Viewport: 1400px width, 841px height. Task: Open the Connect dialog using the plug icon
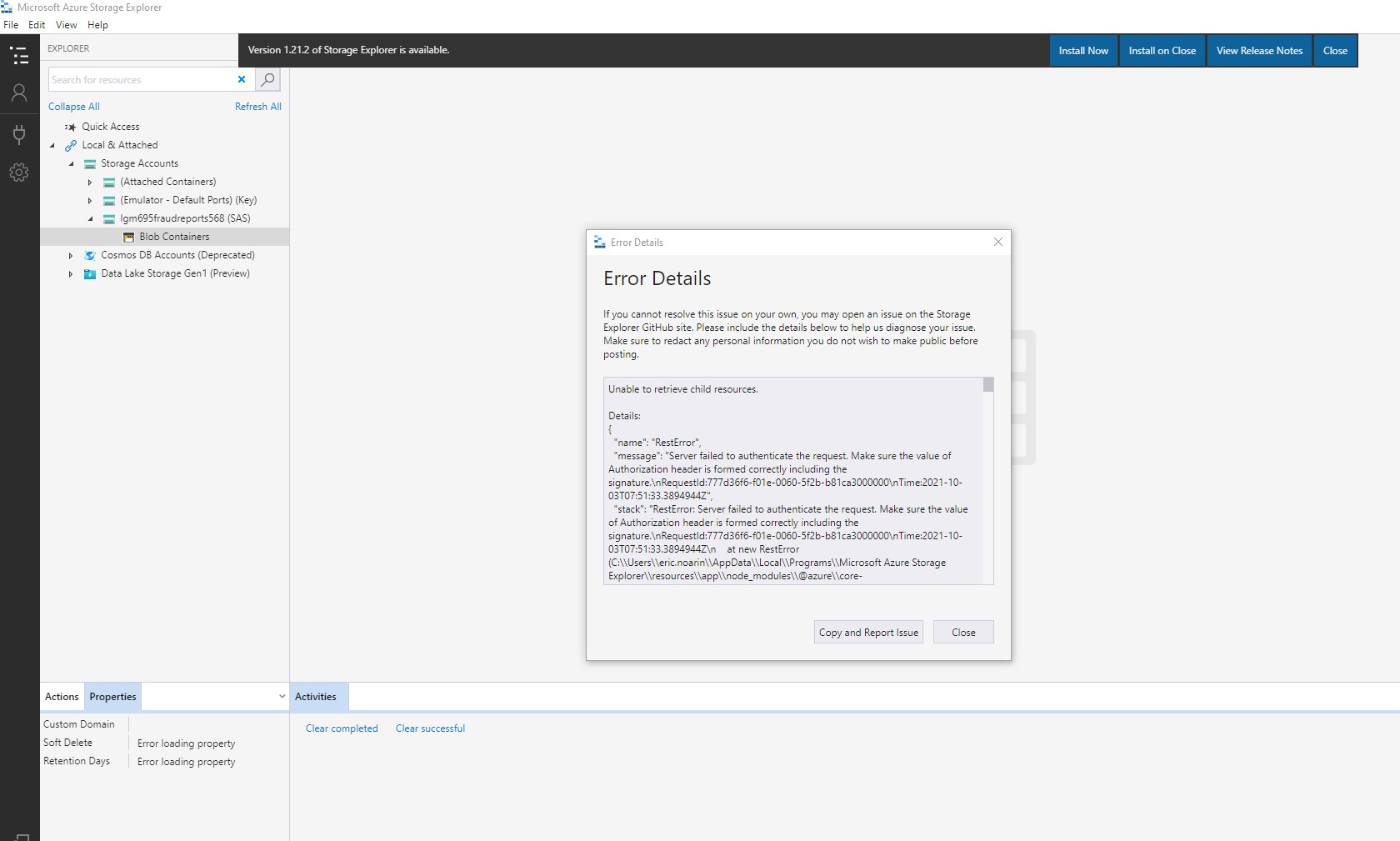[18, 134]
